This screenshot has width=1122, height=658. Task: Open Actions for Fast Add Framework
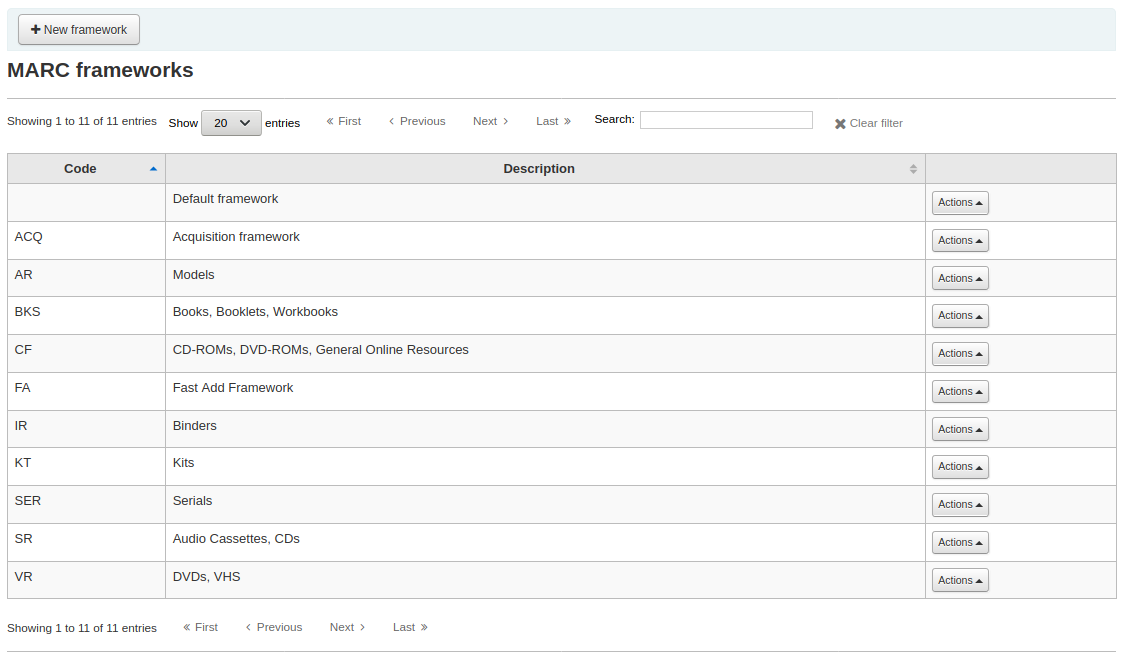tap(960, 392)
